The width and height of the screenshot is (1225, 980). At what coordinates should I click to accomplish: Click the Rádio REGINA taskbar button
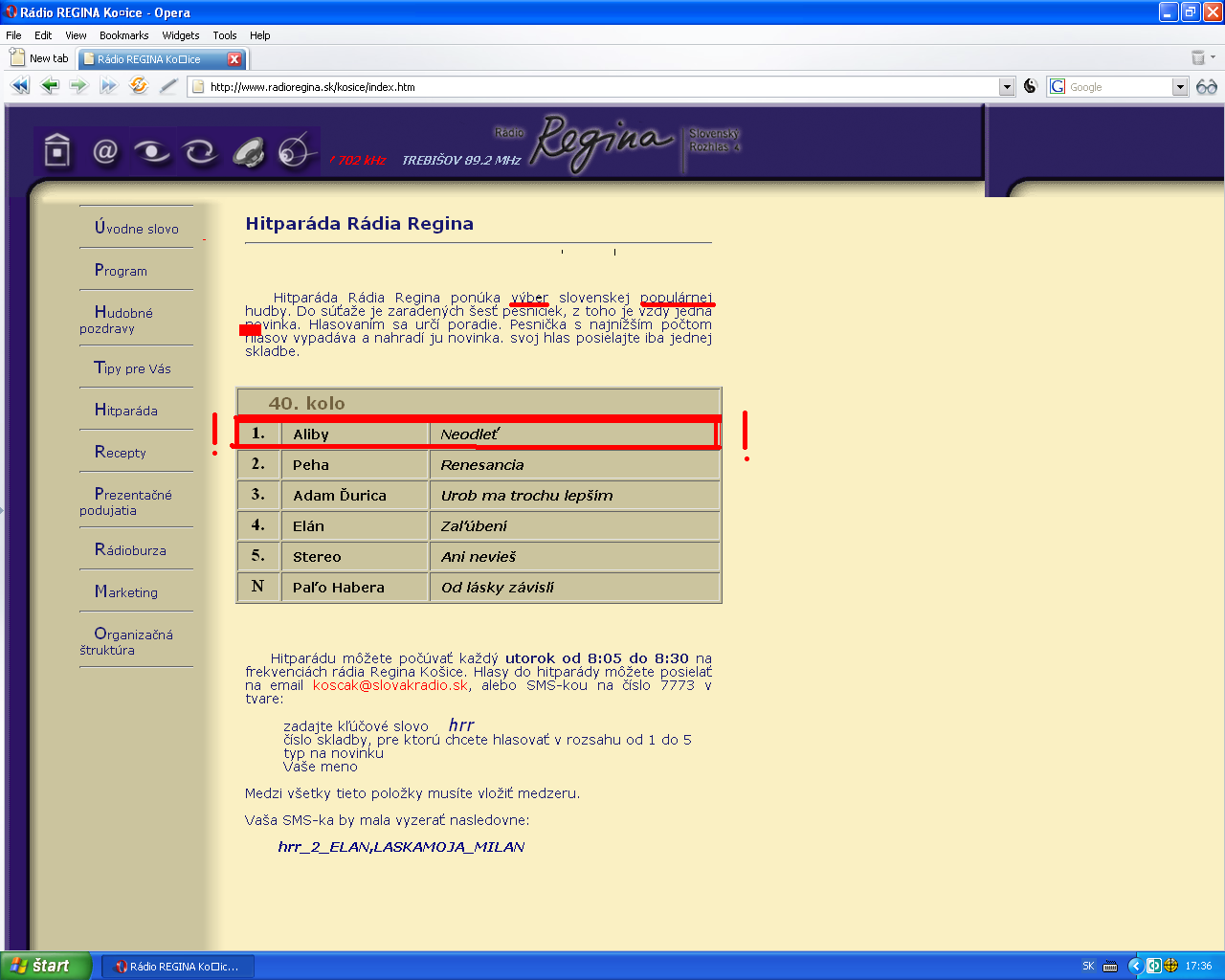[x=178, y=966]
